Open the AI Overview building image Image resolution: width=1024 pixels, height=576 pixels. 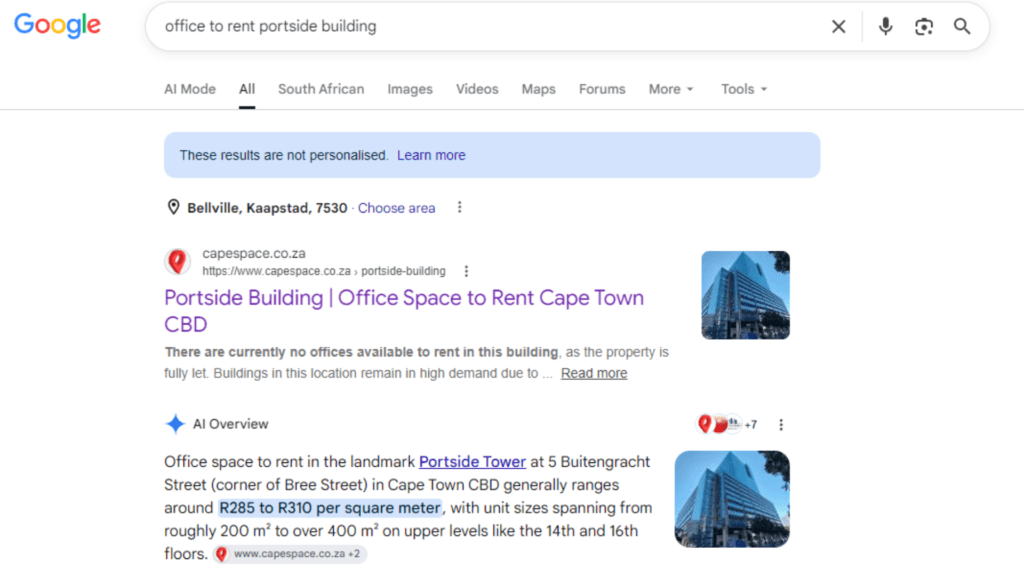point(732,499)
